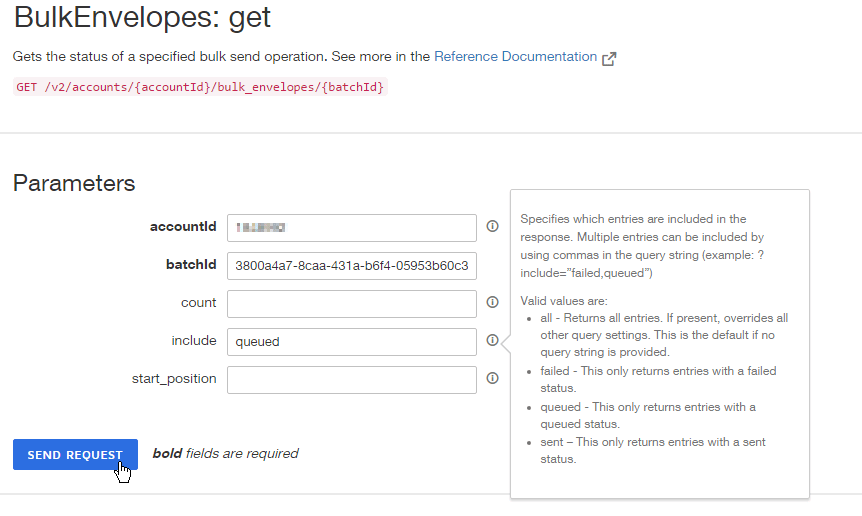
Task: Click info icon beside accountId field
Action: 492,227
